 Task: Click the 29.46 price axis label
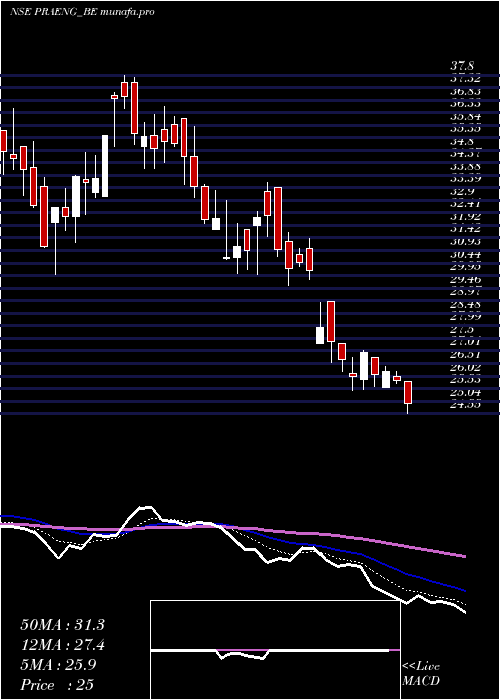465,280
